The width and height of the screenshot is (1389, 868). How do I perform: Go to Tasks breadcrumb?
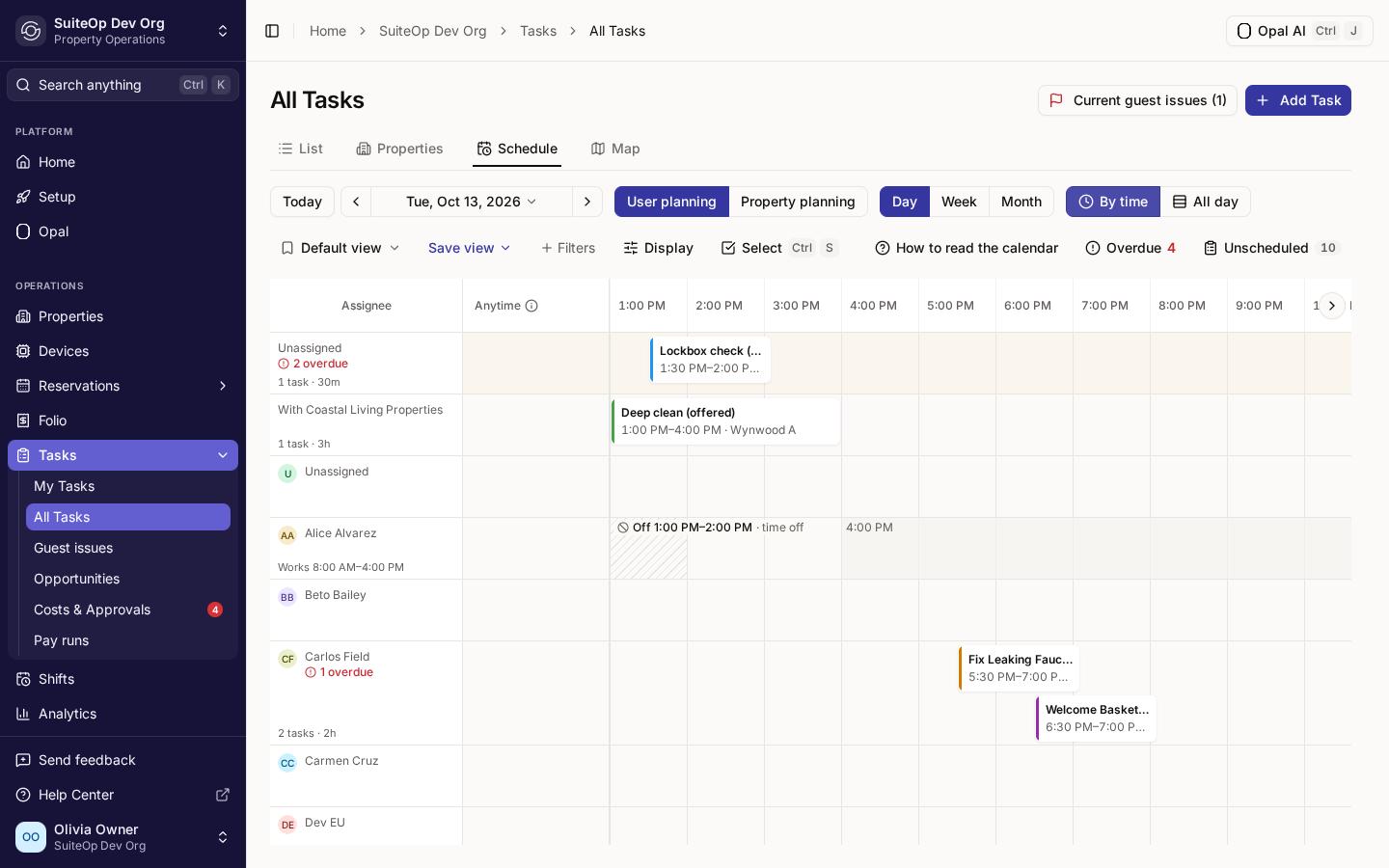coord(538,31)
